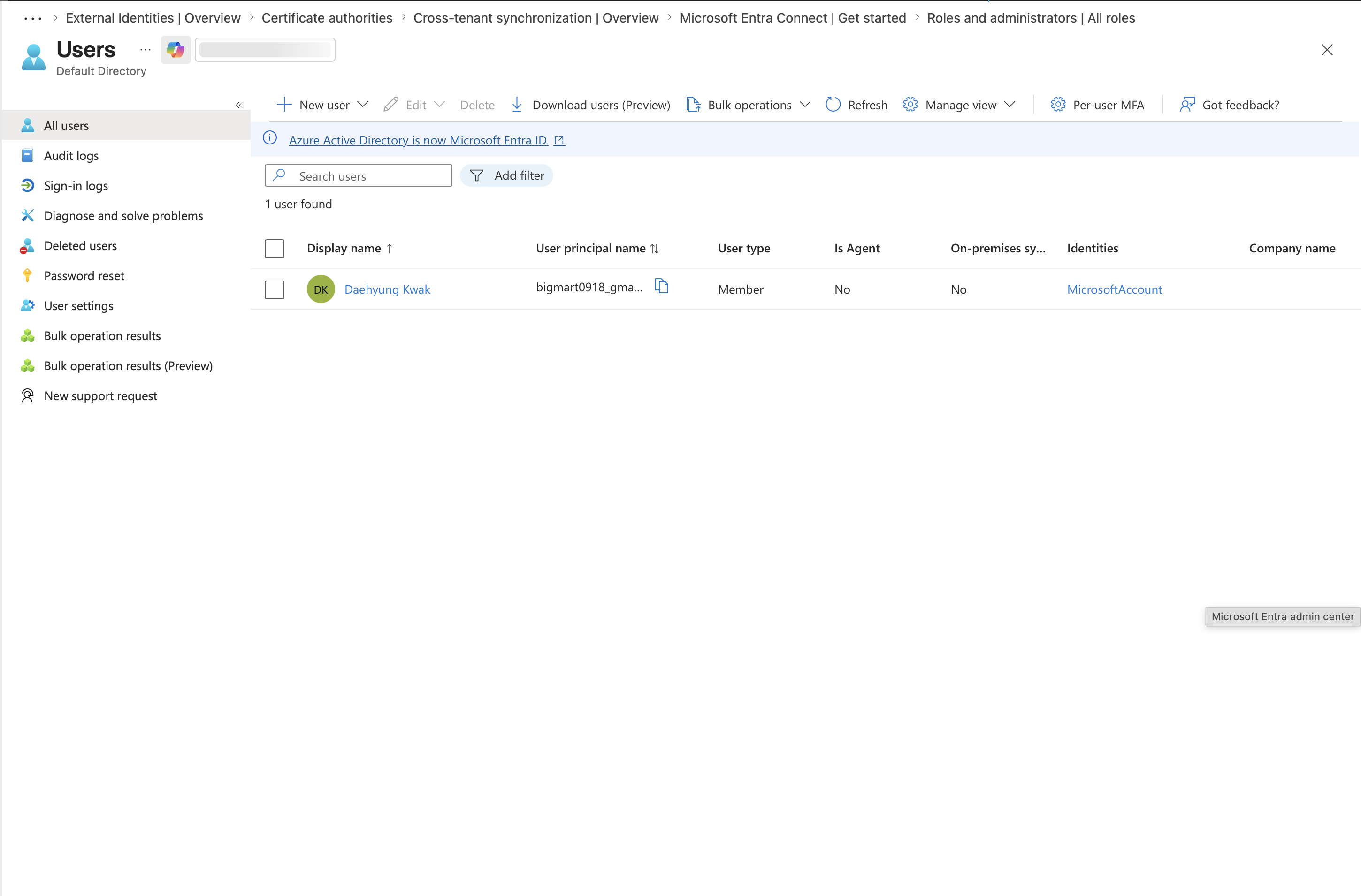Click the Delete toolbar button
The width and height of the screenshot is (1361, 896).
coord(477,105)
